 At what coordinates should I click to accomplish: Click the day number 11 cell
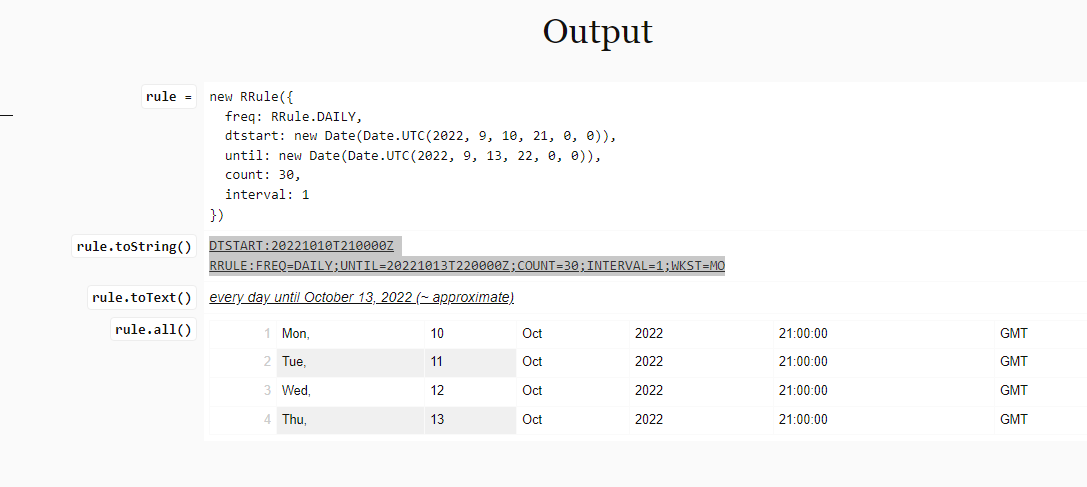470,362
